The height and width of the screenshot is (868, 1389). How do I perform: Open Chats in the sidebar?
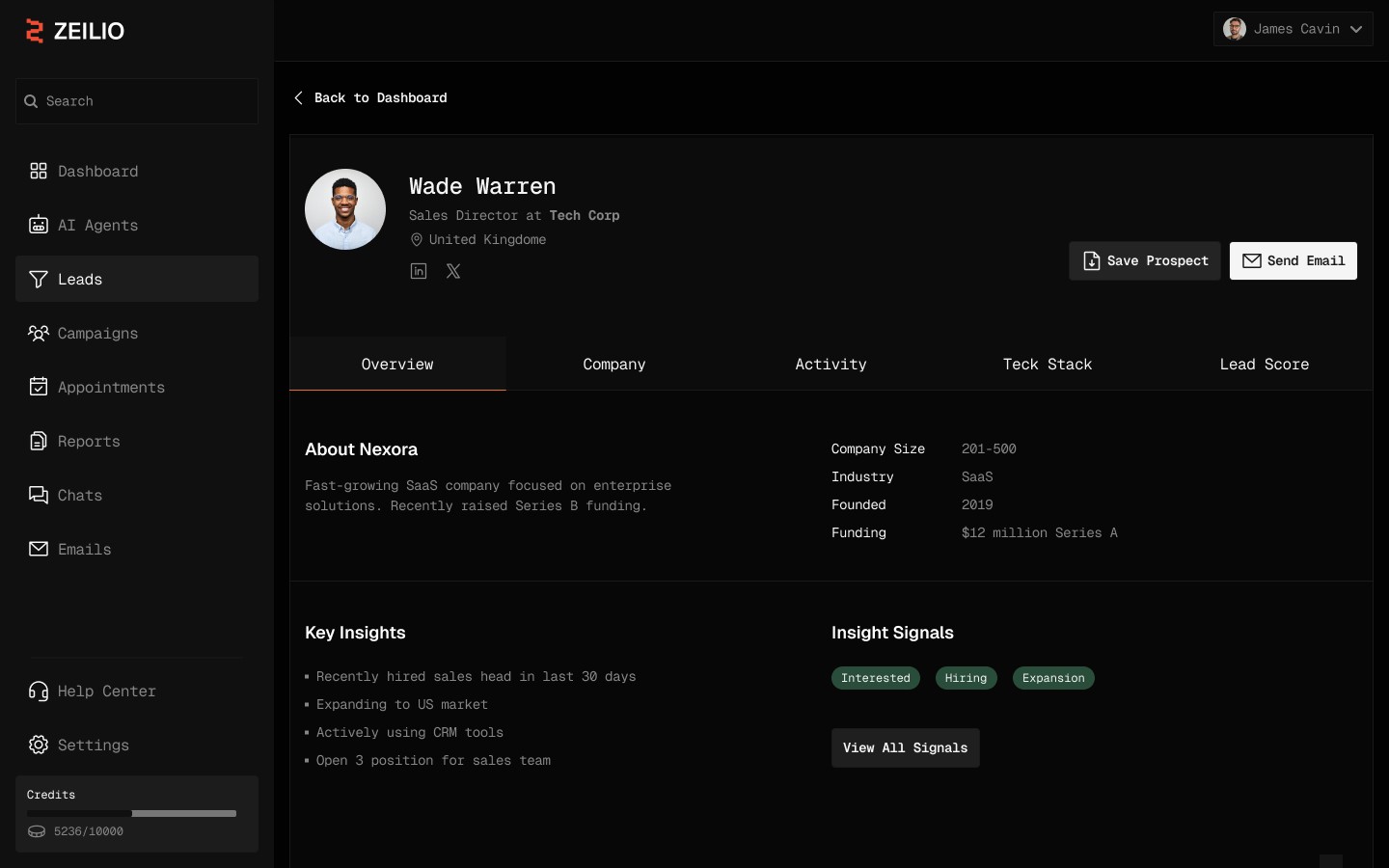coord(137,495)
